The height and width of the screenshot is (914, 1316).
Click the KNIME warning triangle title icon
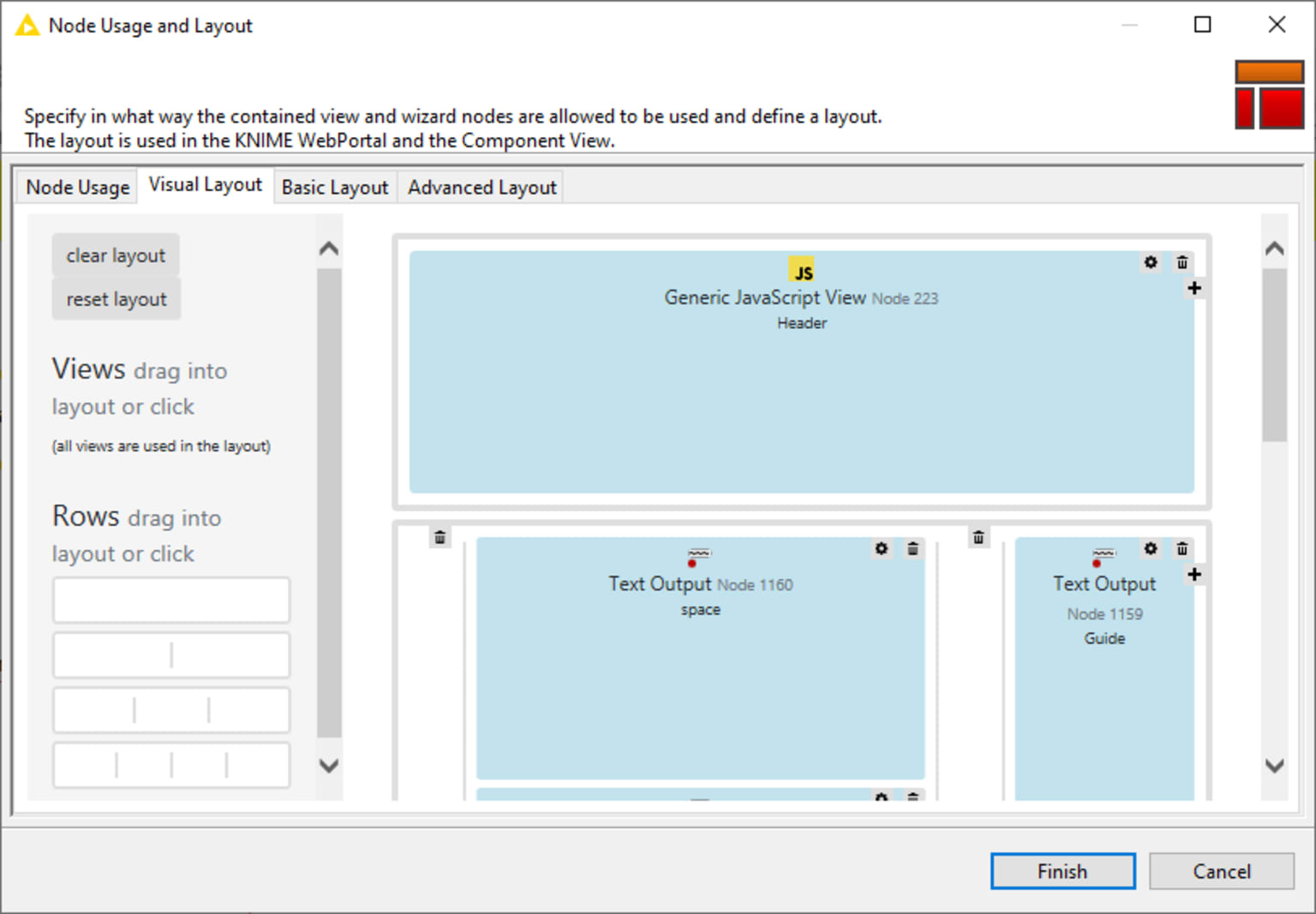(x=27, y=26)
